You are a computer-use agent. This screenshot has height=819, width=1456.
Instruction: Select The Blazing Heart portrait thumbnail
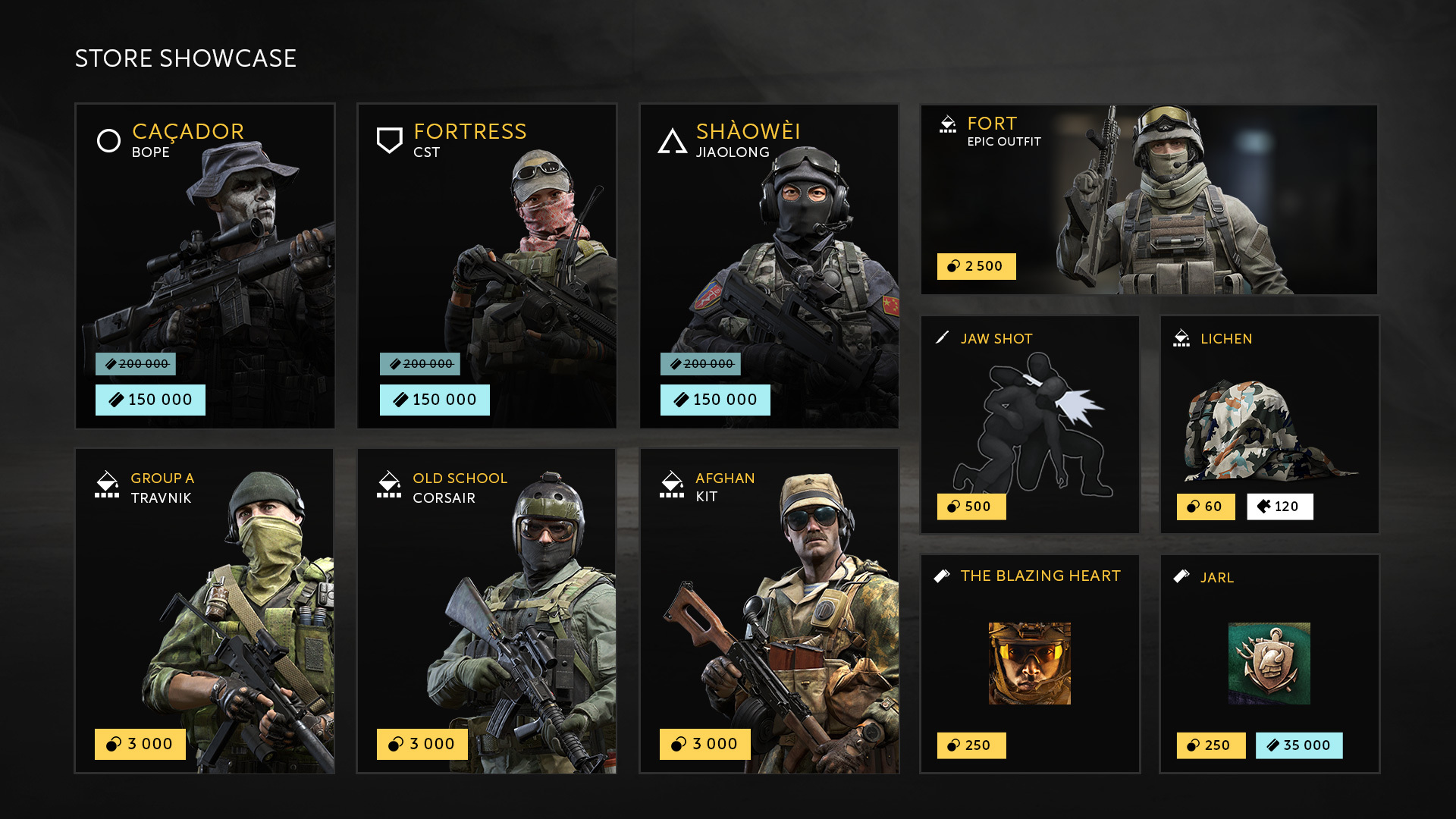tap(1030, 664)
